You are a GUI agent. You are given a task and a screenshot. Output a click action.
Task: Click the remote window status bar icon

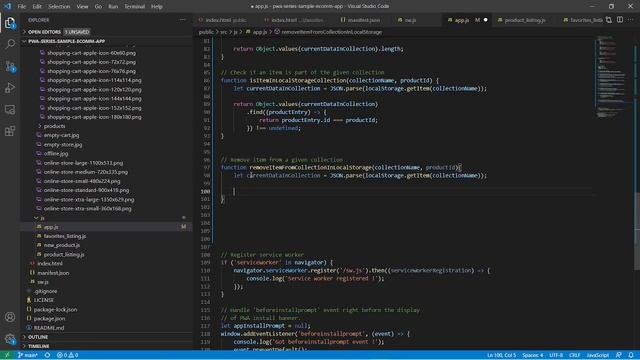coord(7,355)
